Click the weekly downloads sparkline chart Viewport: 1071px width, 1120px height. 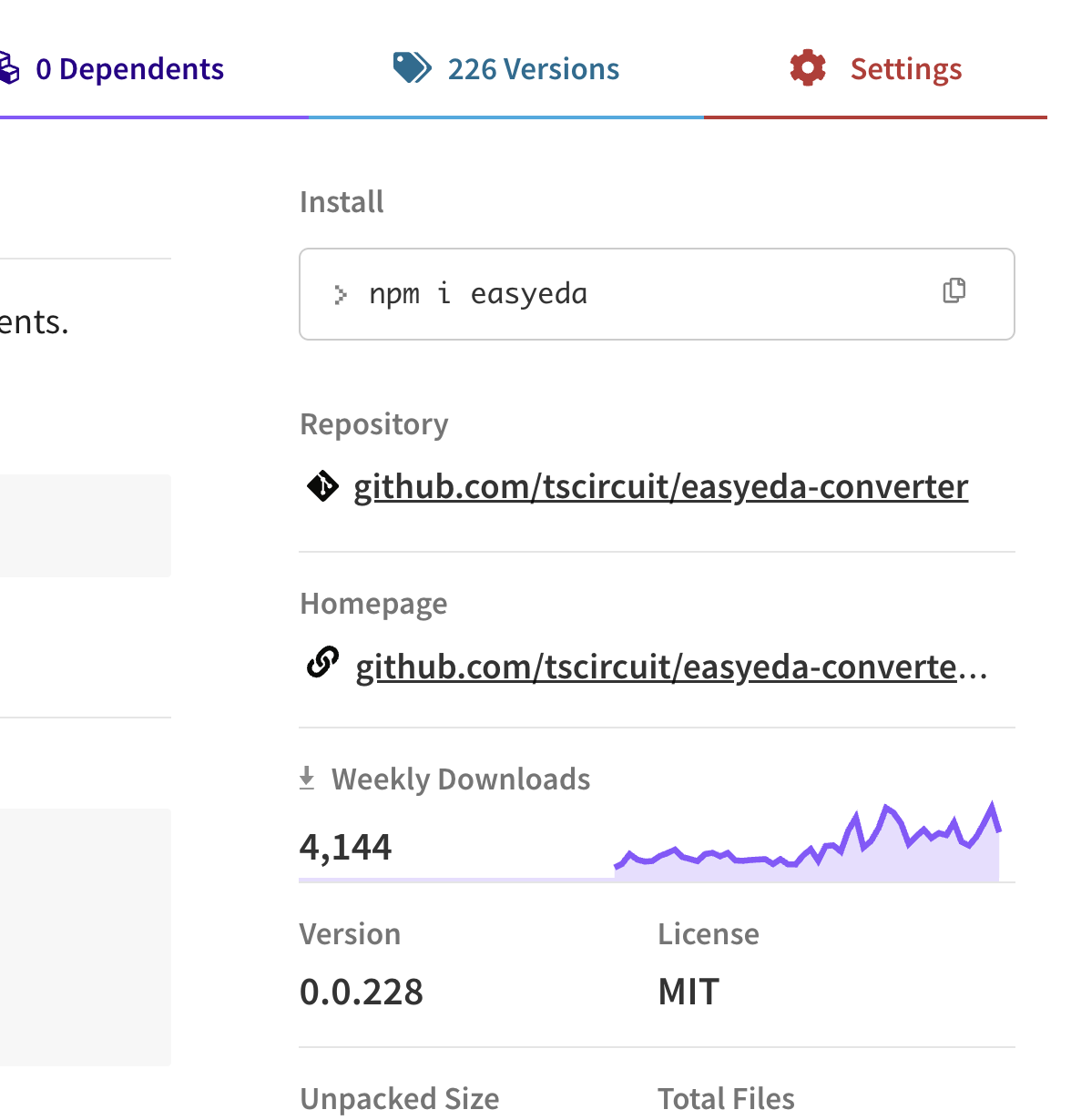click(808, 847)
